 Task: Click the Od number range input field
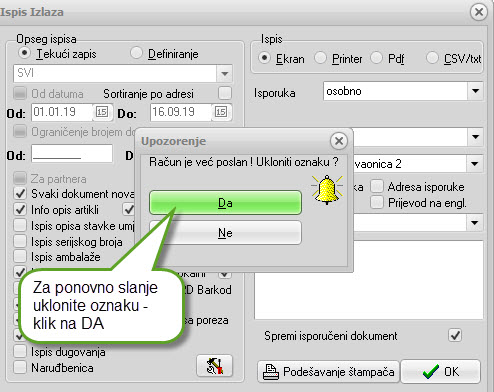pos(72,153)
